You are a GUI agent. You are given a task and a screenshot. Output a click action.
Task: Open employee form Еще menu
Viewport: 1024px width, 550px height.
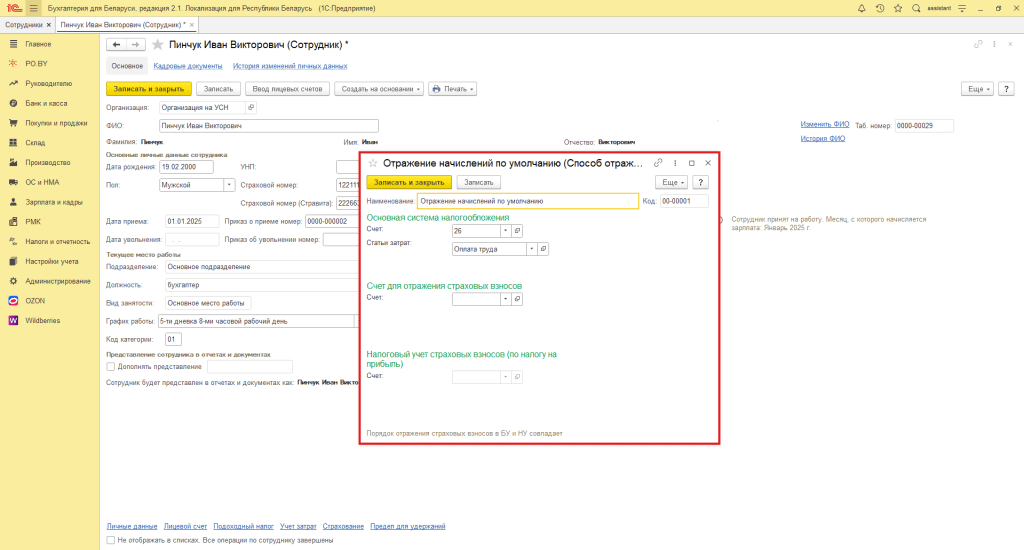click(978, 89)
